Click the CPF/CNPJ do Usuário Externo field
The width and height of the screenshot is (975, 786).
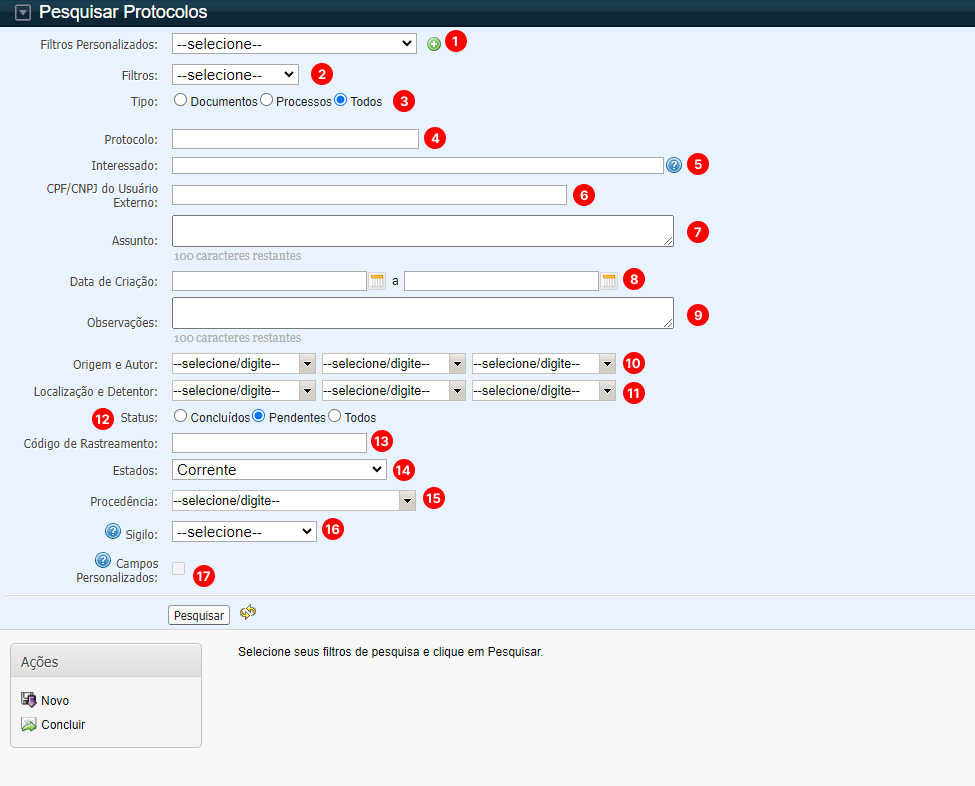(x=369, y=195)
